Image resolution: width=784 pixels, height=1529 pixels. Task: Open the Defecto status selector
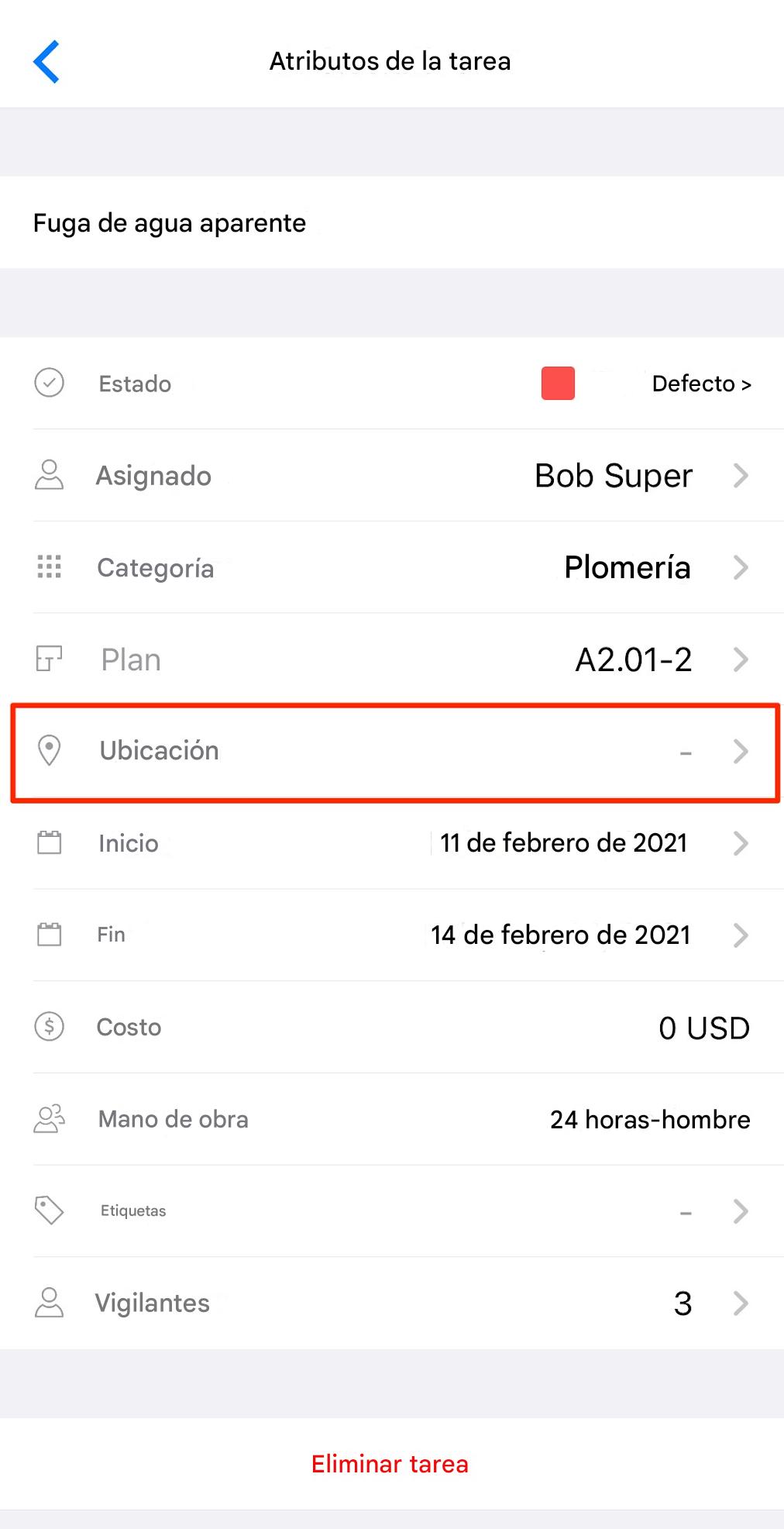702,384
